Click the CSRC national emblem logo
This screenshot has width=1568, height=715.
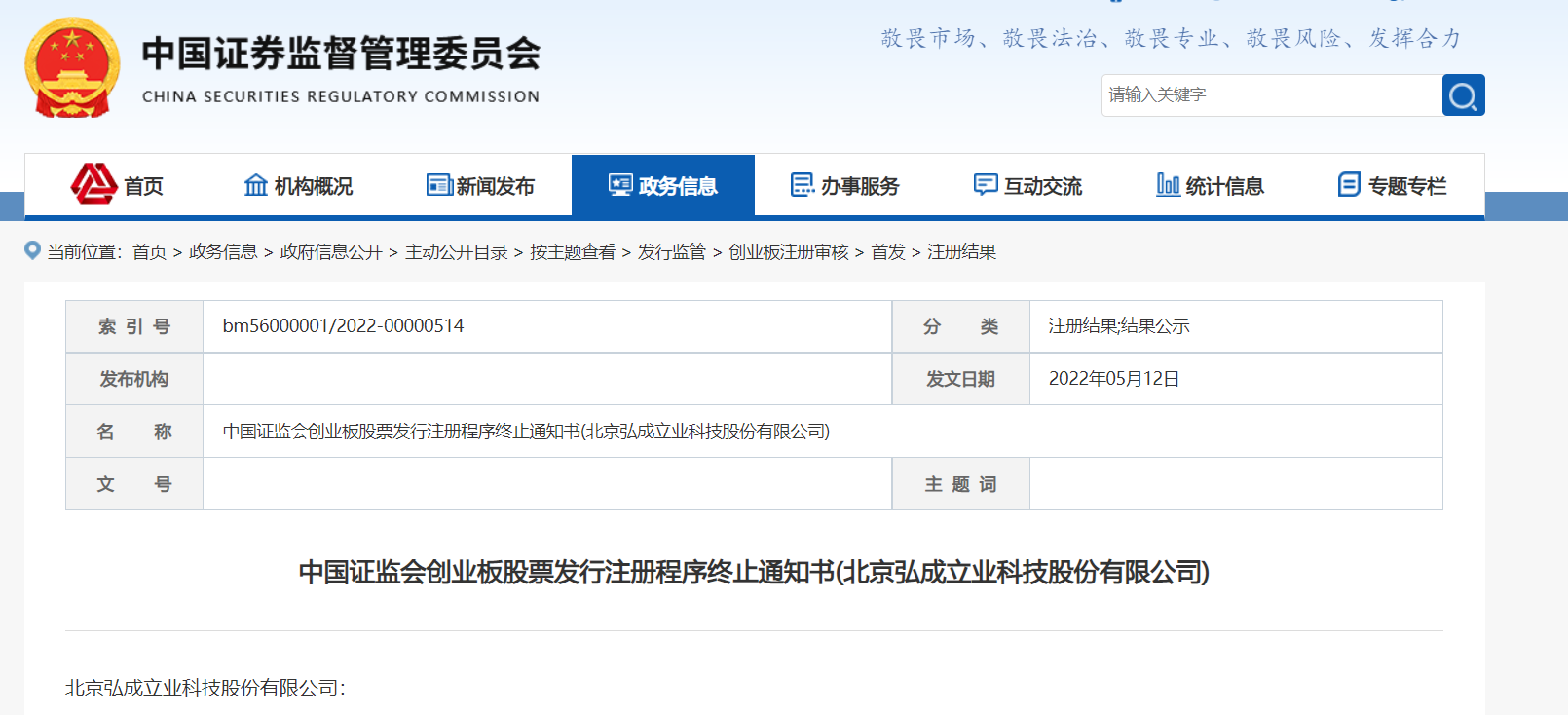point(72,68)
